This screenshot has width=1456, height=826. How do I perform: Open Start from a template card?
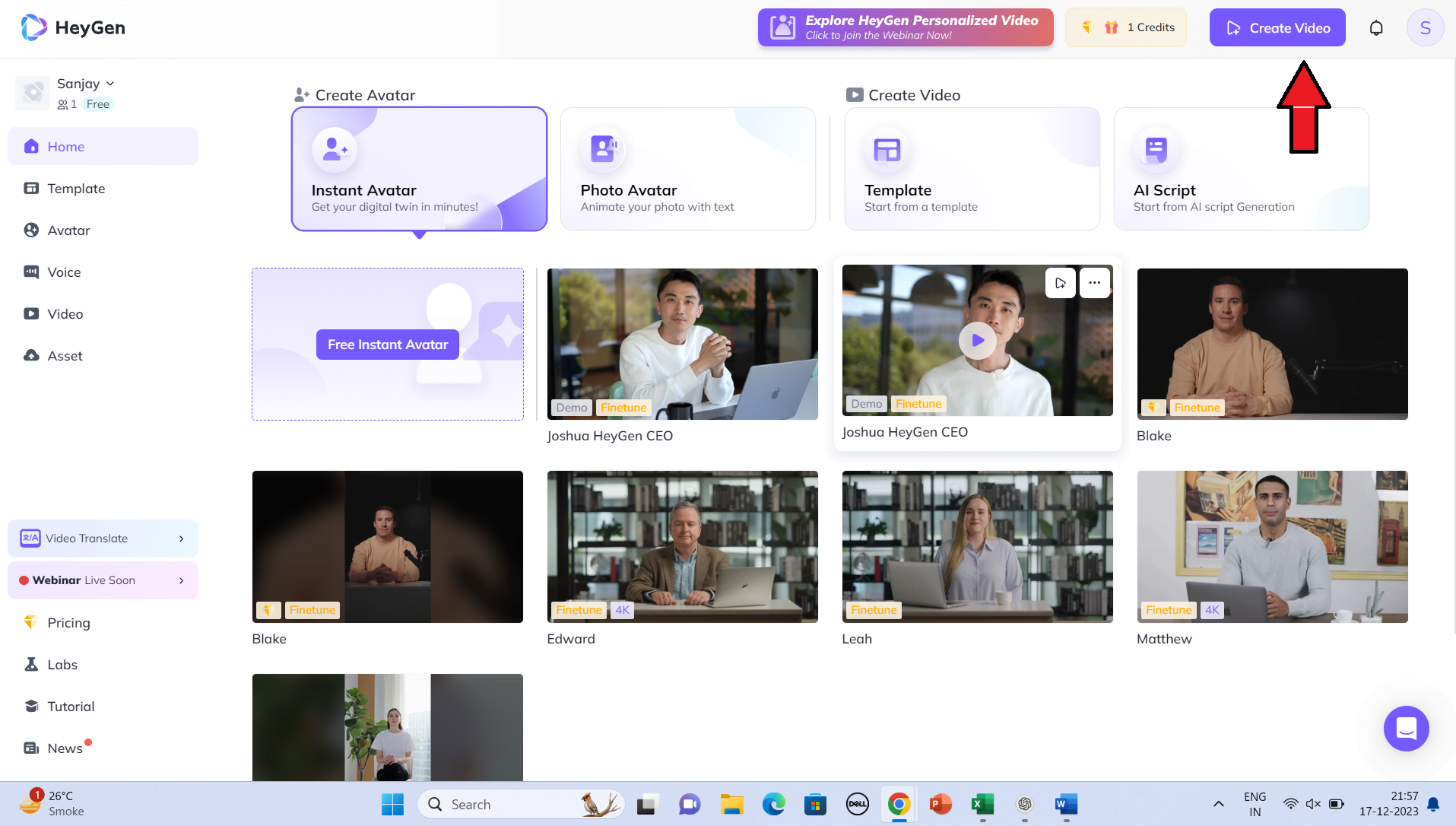point(972,169)
